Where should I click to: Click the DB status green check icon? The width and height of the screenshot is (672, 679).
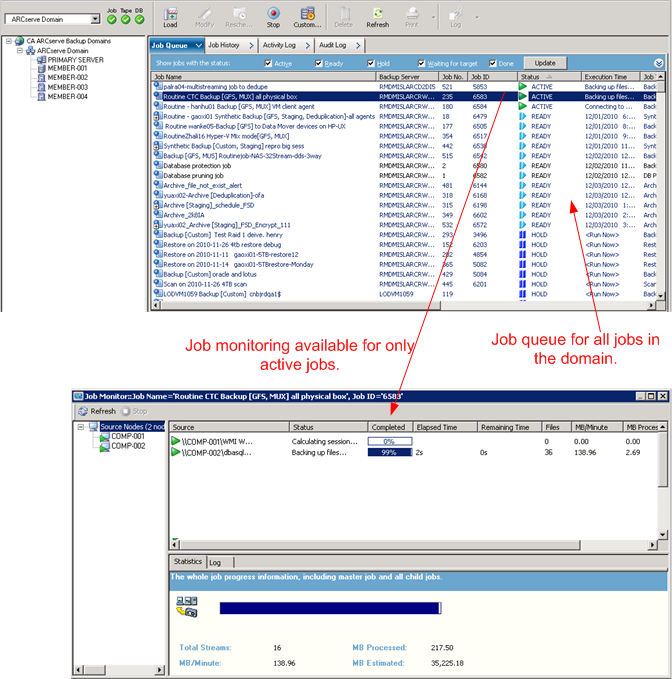pyautogui.click(x=139, y=19)
